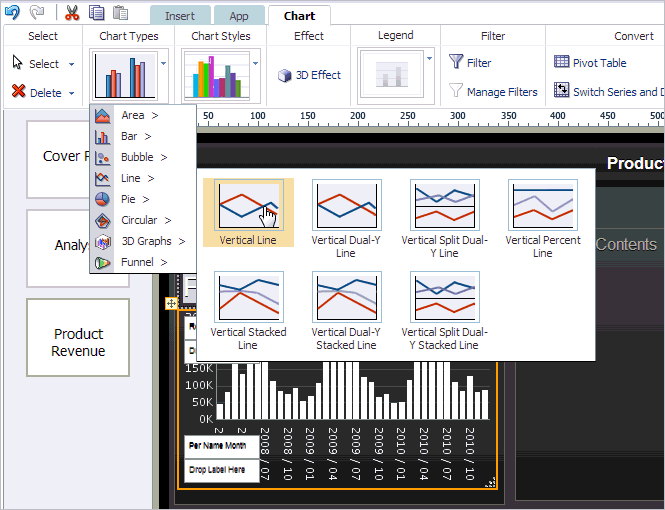Select the current bar chart type preview
Image resolution: width=665 pixels, height=510 pixels.
125,76
